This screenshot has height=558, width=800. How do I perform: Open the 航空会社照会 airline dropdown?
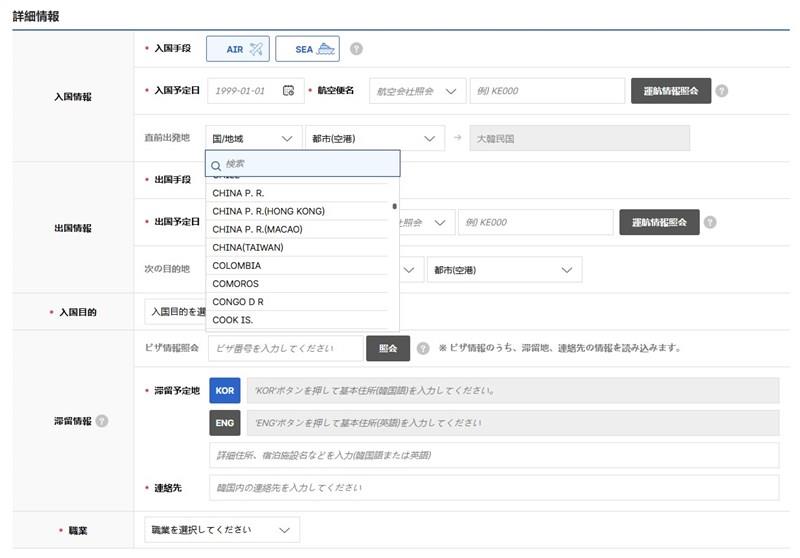[x=417, y=91]
